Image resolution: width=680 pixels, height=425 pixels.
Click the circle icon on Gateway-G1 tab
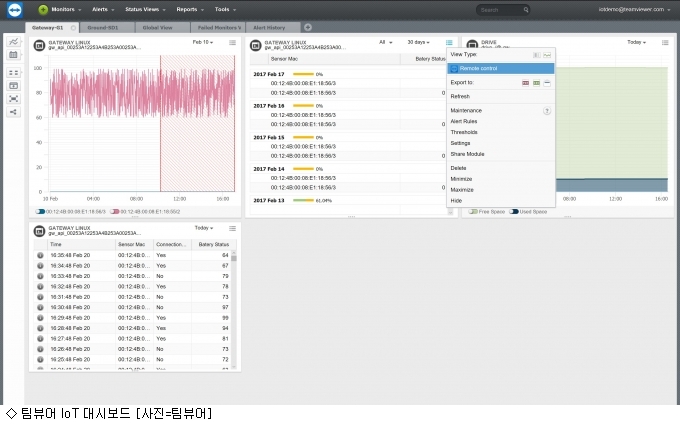click(73, 28)
